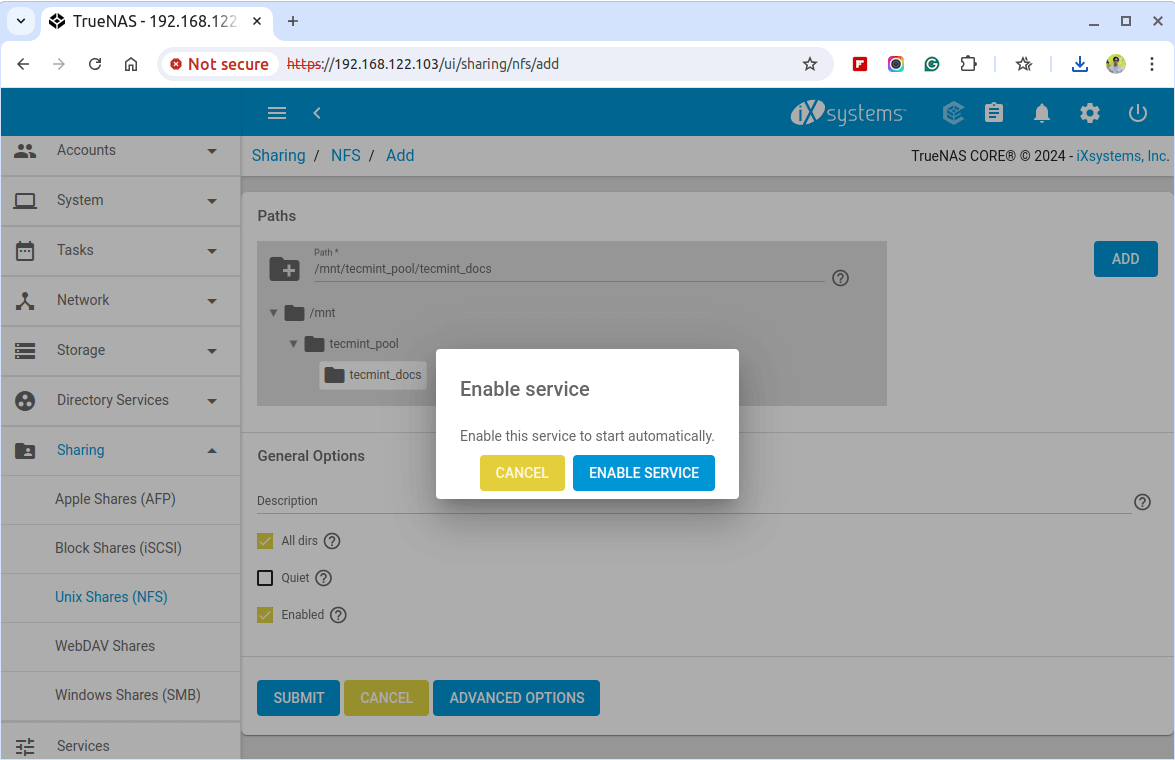1175x760 pixels.
Task: Open alerts bell icon
Action: [1042, 113]
